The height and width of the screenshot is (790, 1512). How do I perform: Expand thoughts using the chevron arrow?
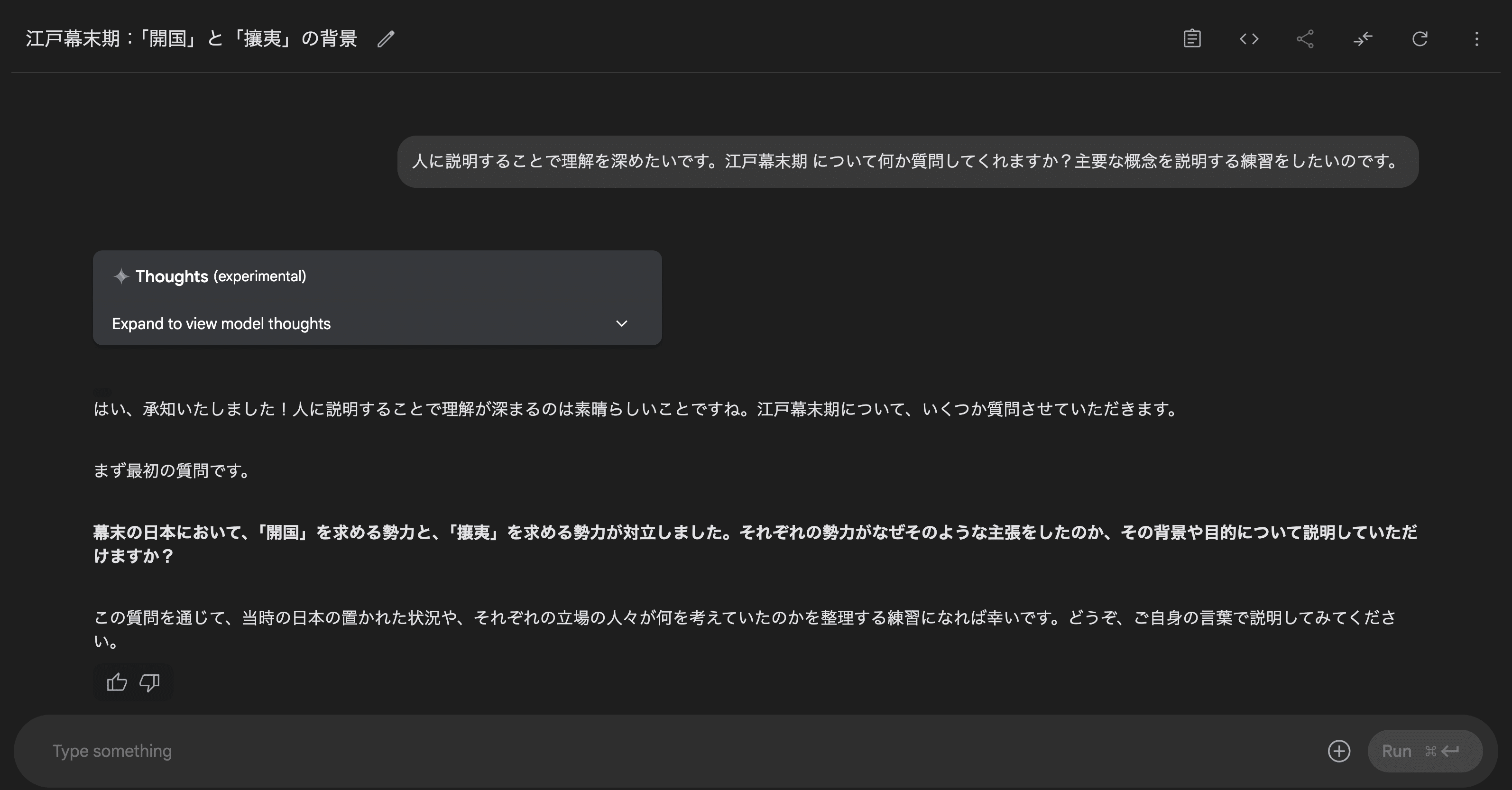tap(622, 323)
